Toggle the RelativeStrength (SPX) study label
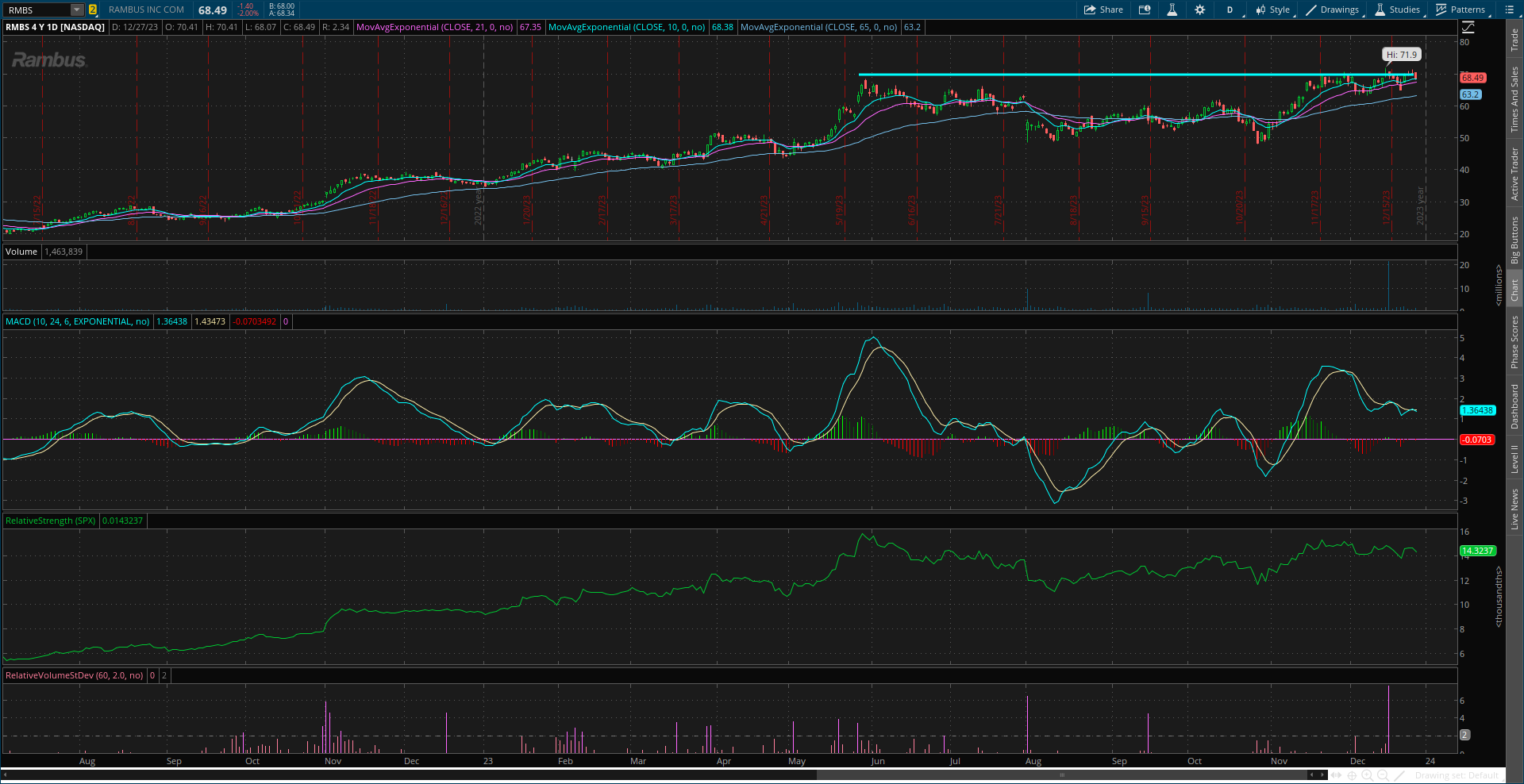Viewport: 1524px width, 784px height. coord(50,521)
